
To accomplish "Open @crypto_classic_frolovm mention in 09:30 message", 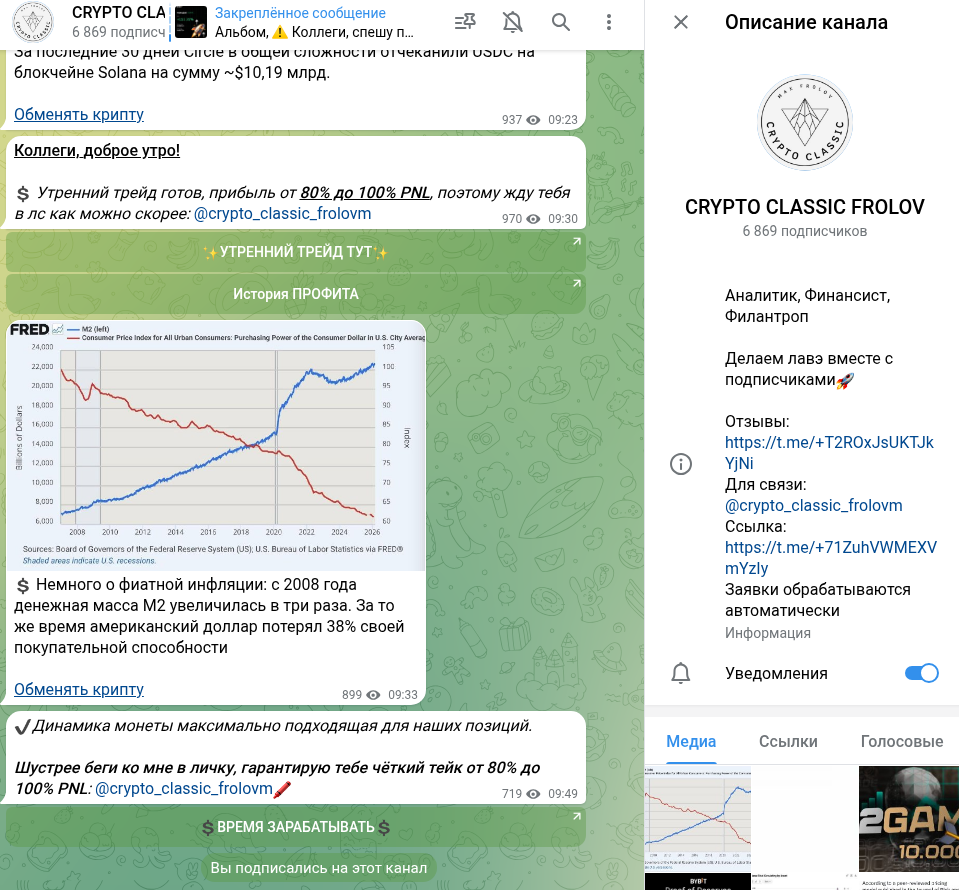I will click(x=283, y=213).
